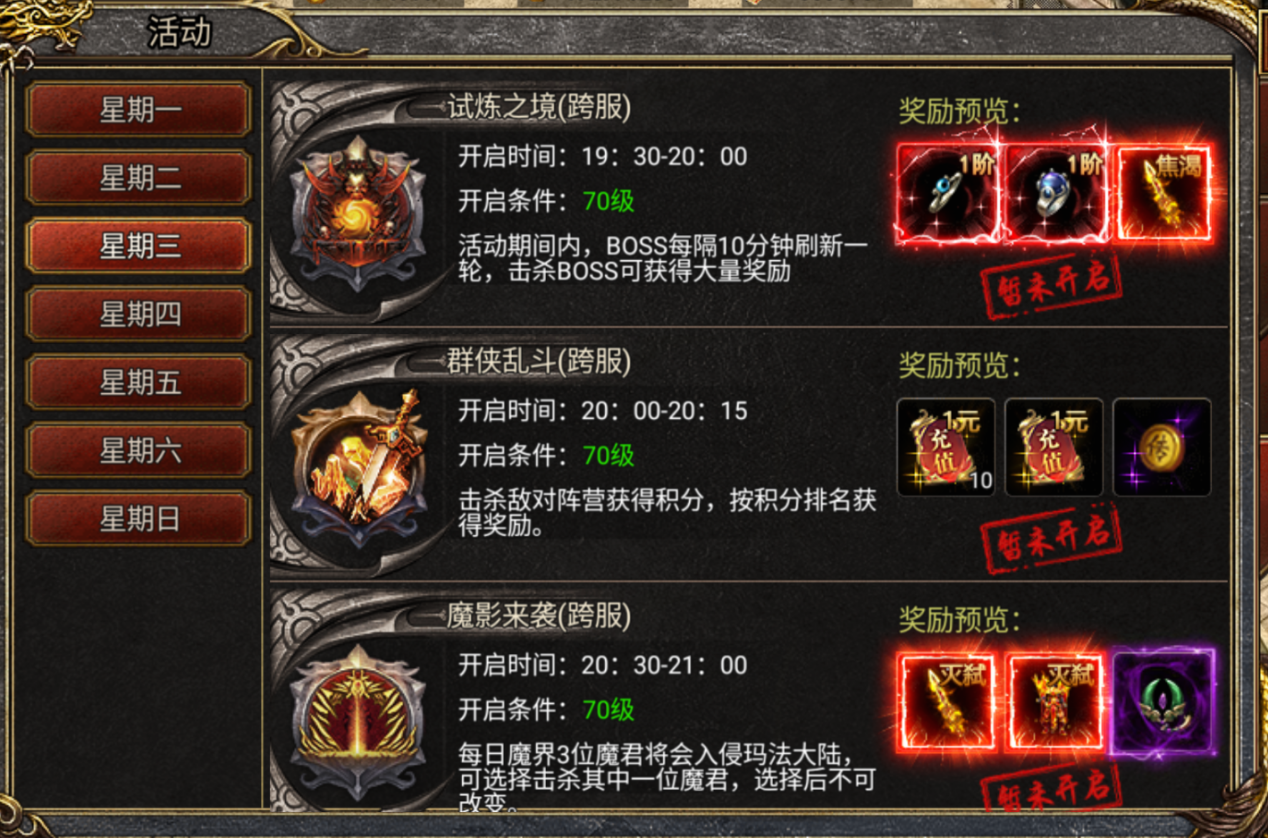Inspect the purple gold coin reward

click(1162, 447)
